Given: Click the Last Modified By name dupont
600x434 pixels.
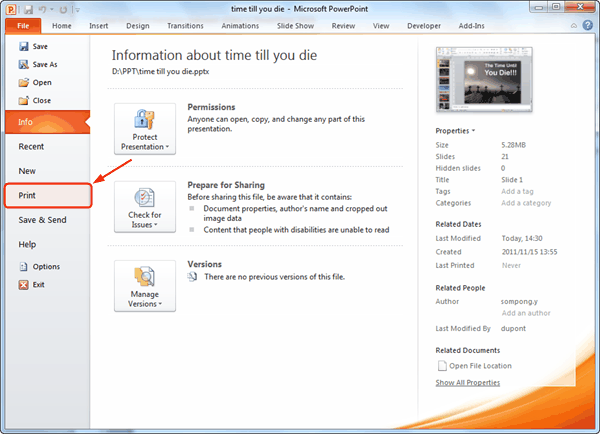Looking at the screenshot, I should click(513, 328).
